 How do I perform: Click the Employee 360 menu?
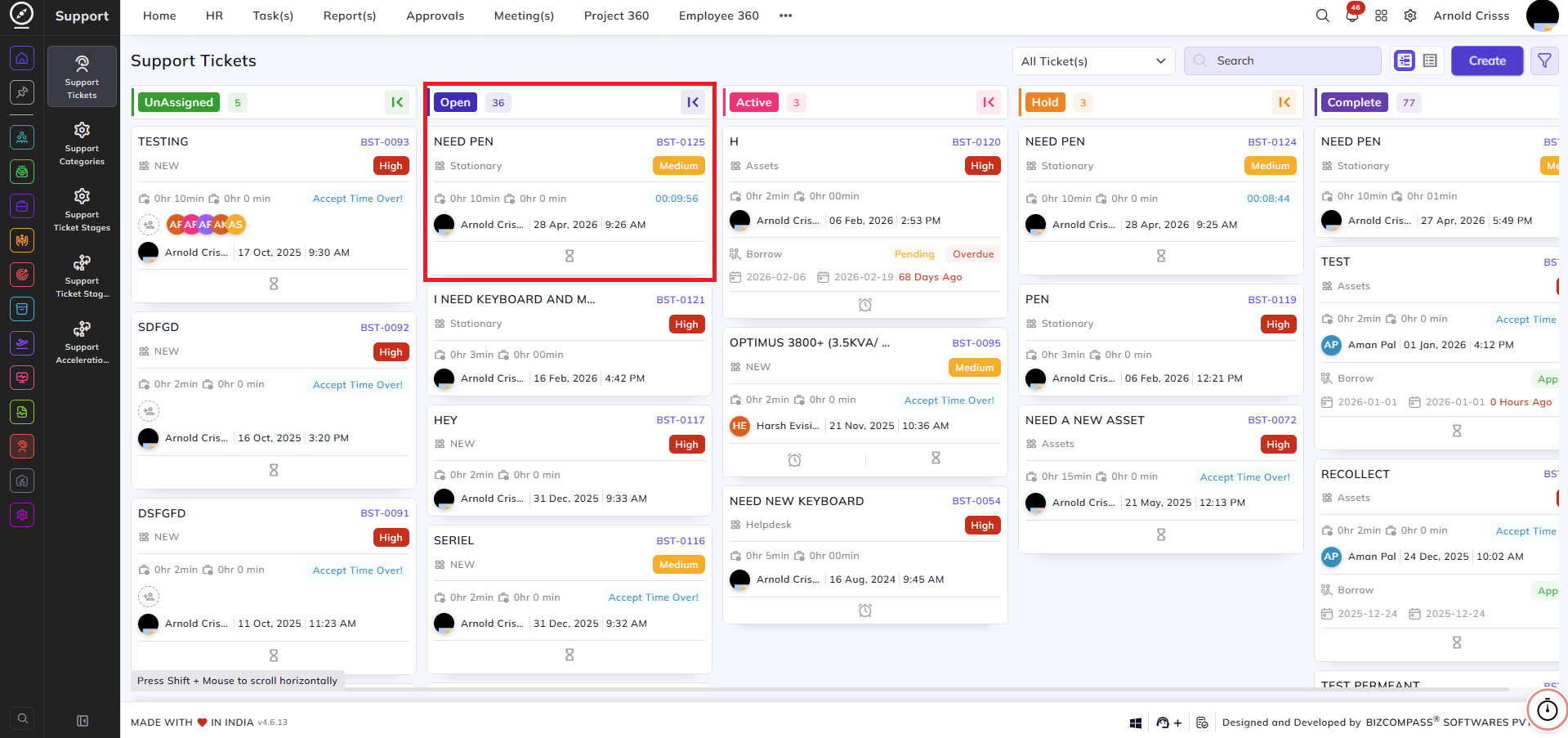pyautogui.click(x=719, y=16)
